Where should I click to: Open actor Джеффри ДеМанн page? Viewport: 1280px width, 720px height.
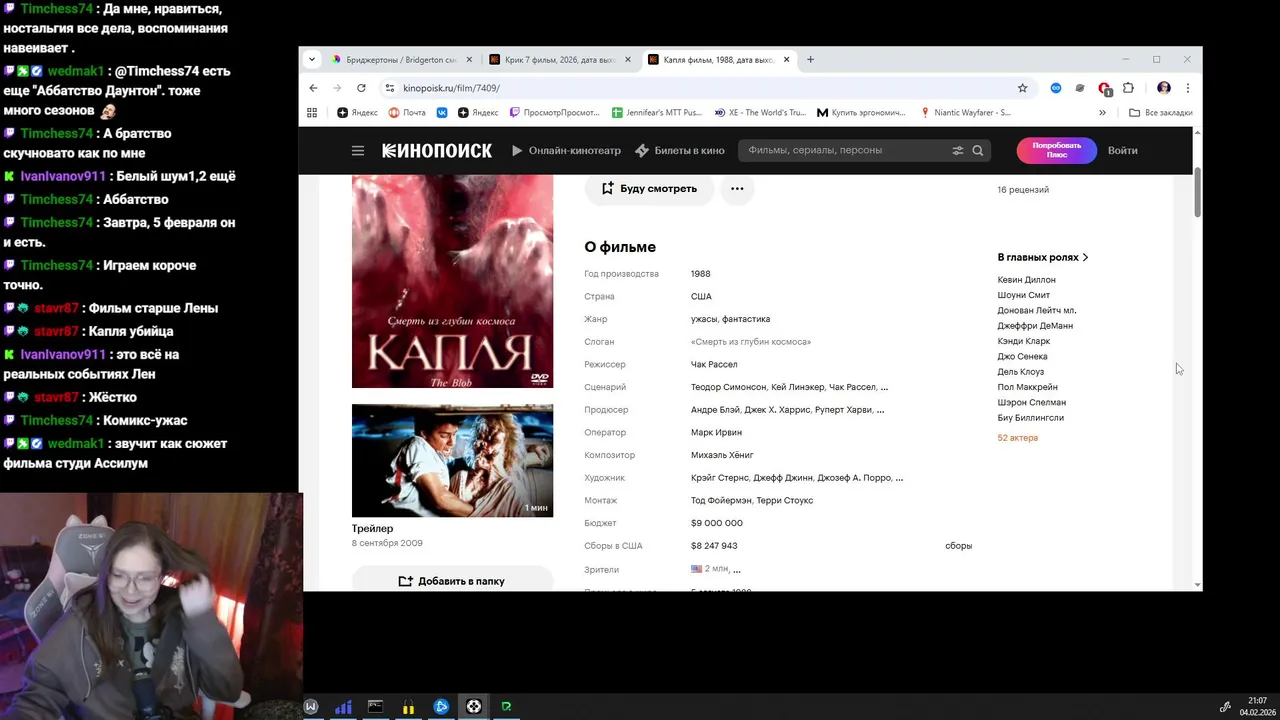click(1035, 325)
